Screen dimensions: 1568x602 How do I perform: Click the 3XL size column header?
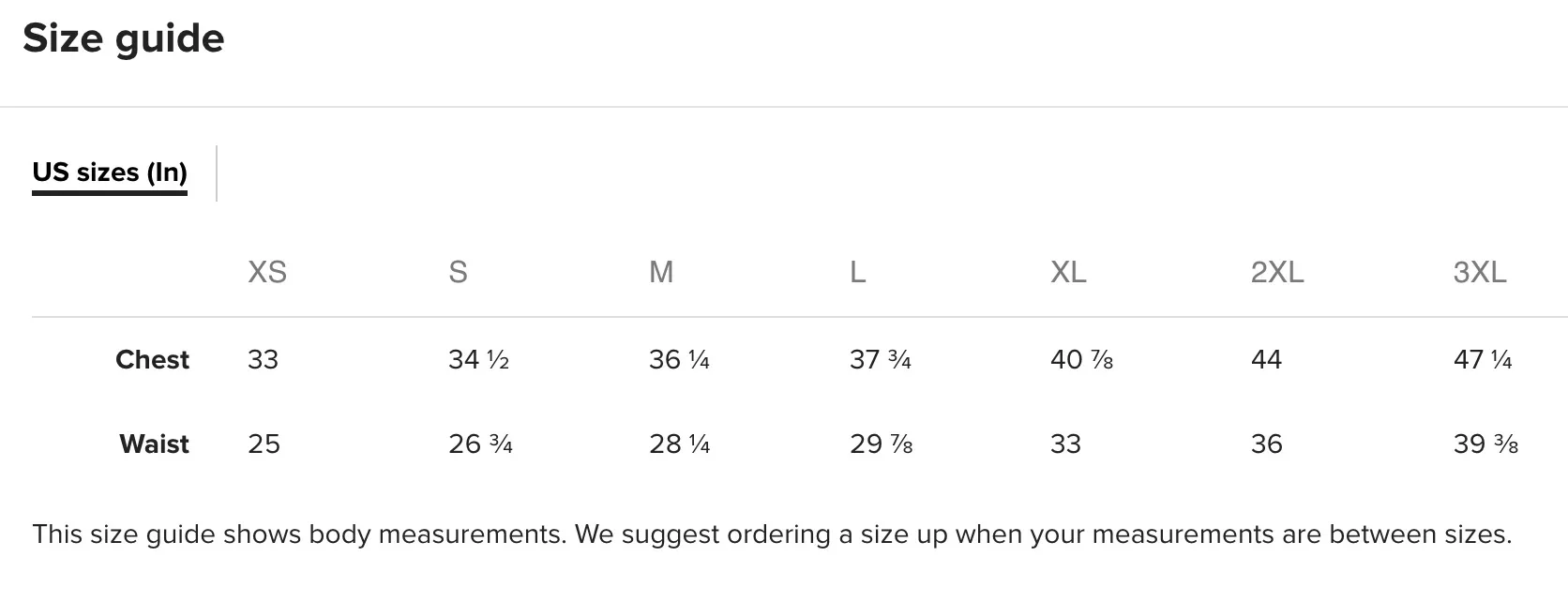(x=1479, y=272)
